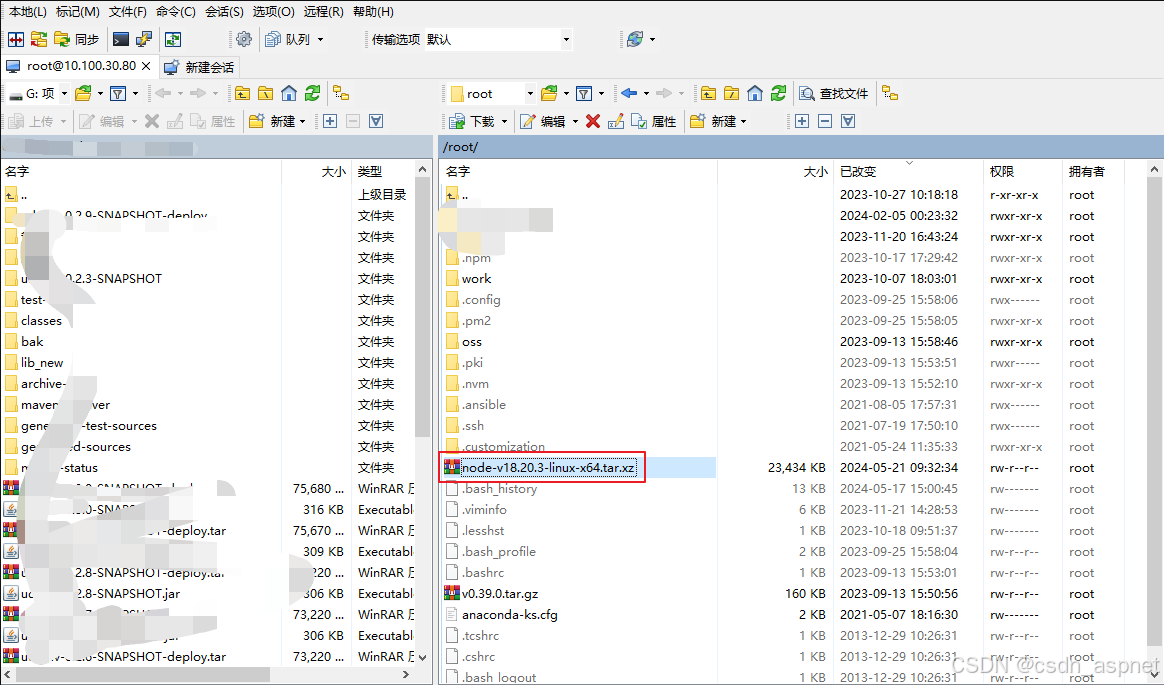
Task: Expand remote back history dropdown arrow
Action: [647, 94]
